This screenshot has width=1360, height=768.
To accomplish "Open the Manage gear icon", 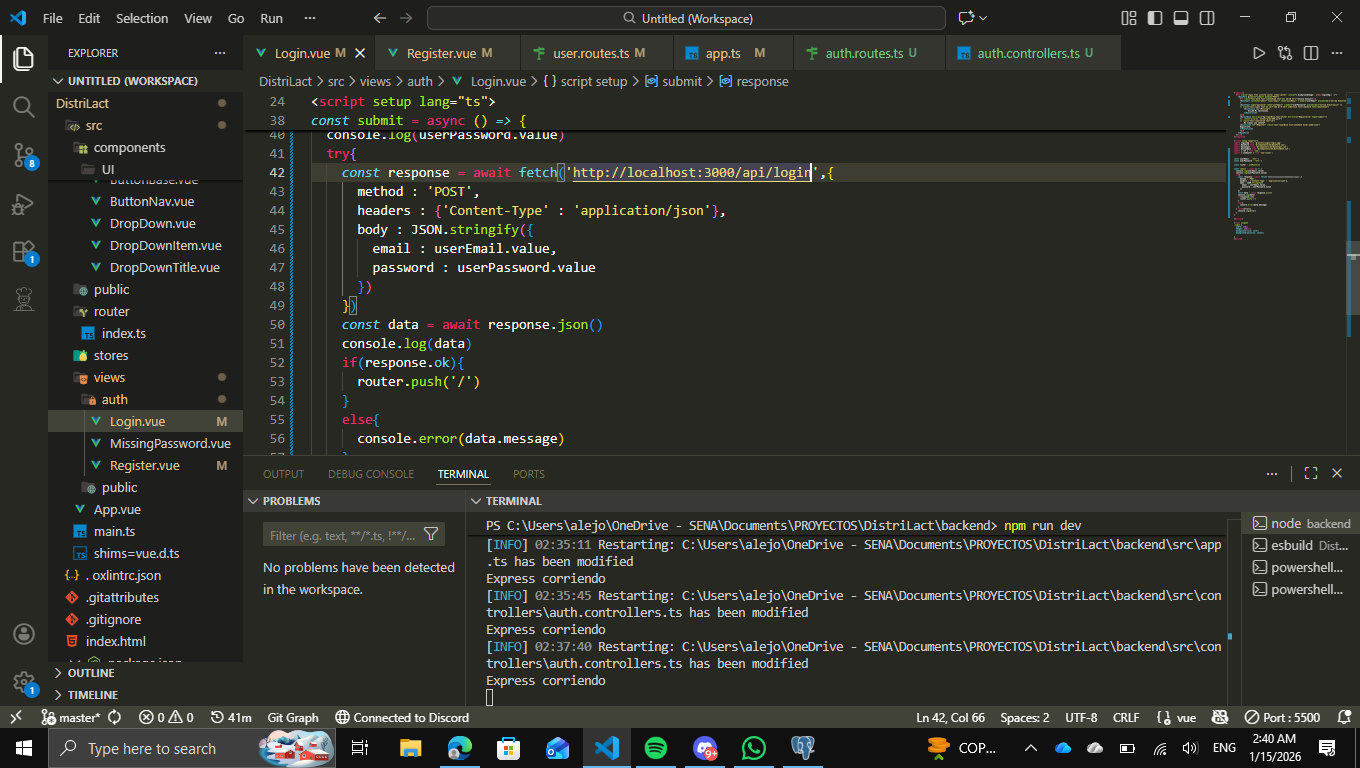I will [x=24, y=682].
